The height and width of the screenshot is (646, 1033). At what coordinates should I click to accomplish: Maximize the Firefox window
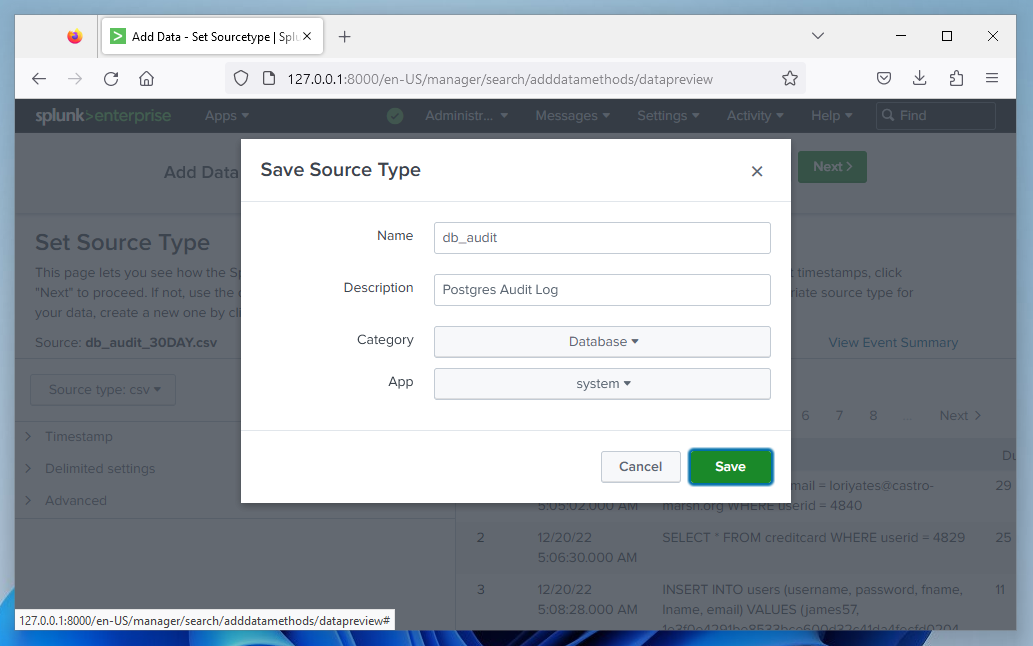pyautogui.click(x=947, y=36)
